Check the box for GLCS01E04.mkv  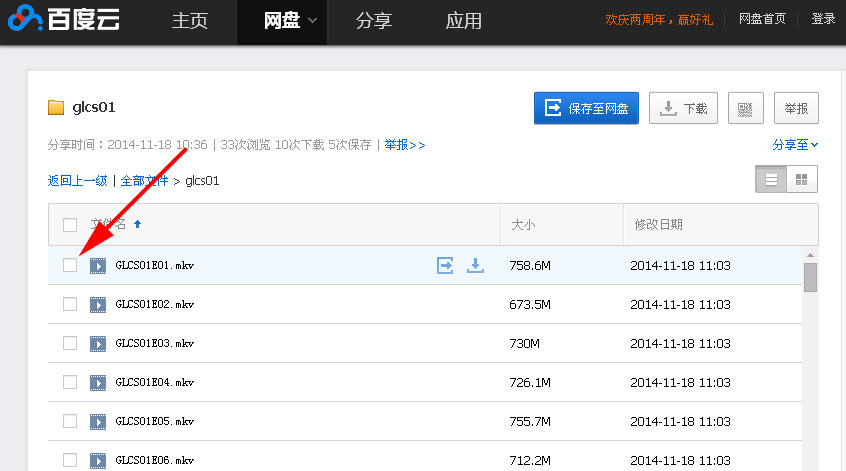[x=70, y=382]
